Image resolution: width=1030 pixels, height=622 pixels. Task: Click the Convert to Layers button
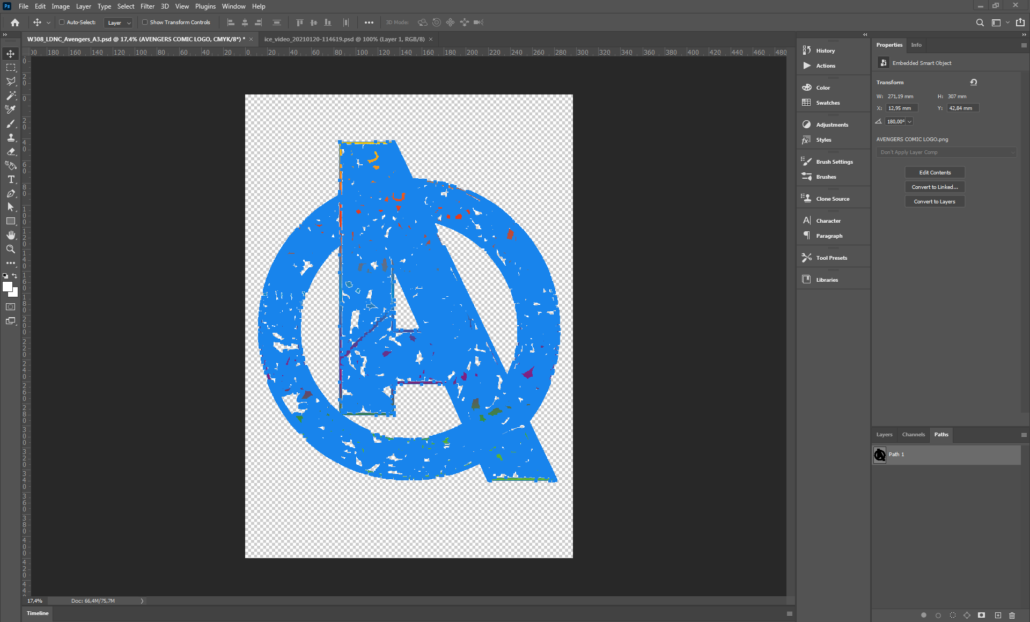click(935, 202)
